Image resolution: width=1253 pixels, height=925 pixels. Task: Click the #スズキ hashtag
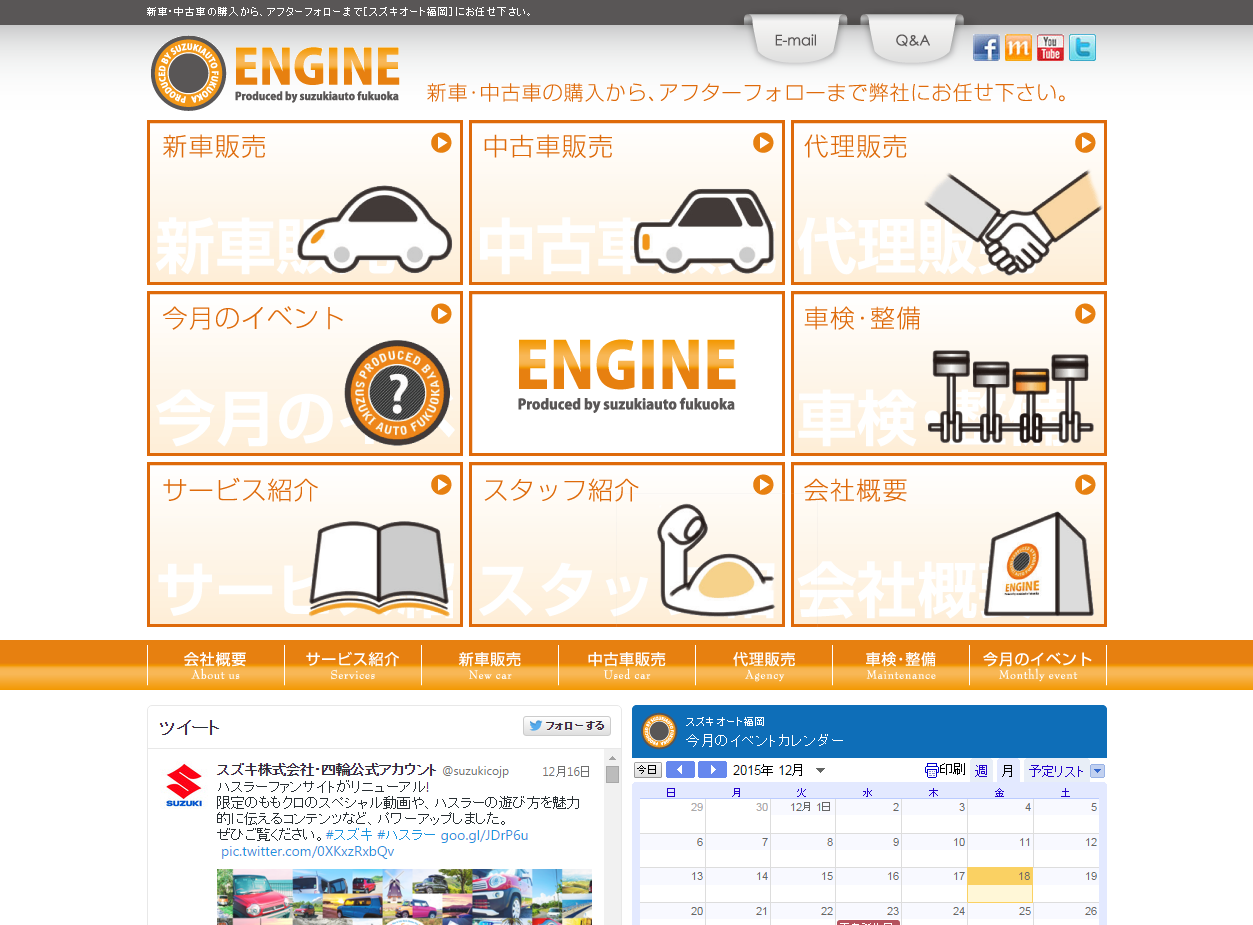pyautogui.click(x=349, y=835)
